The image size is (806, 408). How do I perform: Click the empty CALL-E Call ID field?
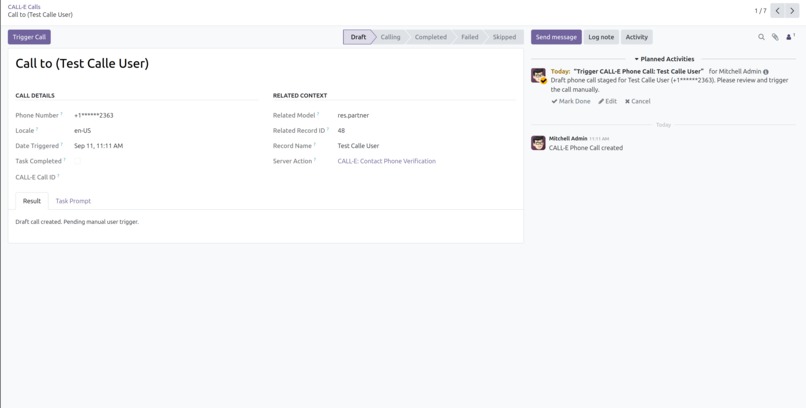point(164,177)
